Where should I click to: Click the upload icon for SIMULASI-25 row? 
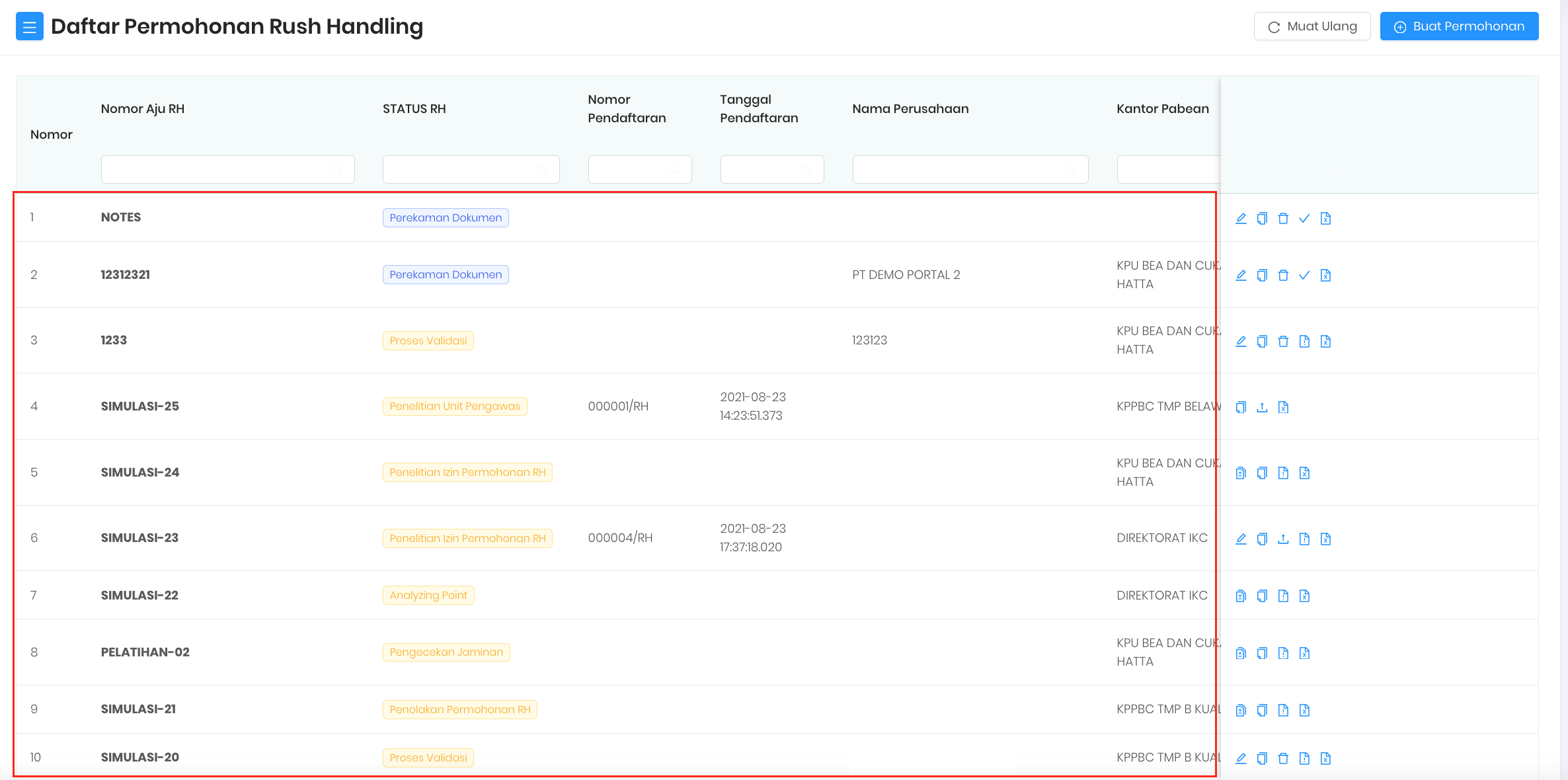coord(1262,407)
